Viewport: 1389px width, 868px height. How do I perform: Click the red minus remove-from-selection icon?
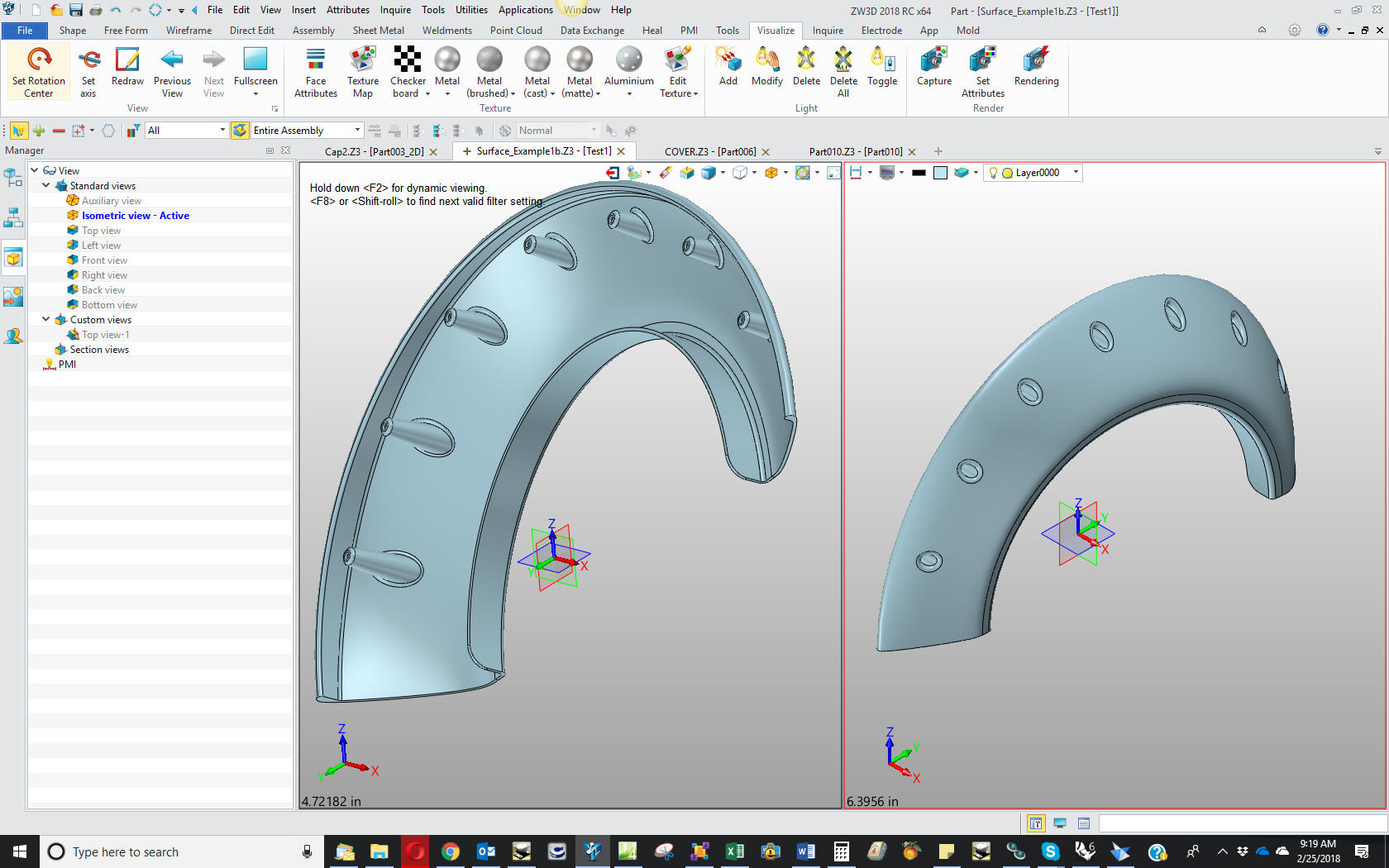pos(59,131)
